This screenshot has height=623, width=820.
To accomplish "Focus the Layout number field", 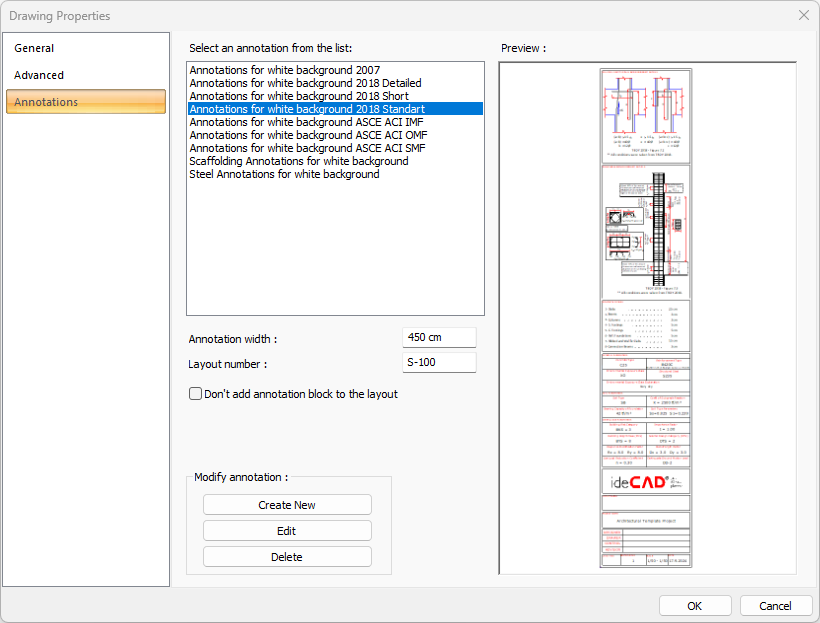I will (439, 363).
